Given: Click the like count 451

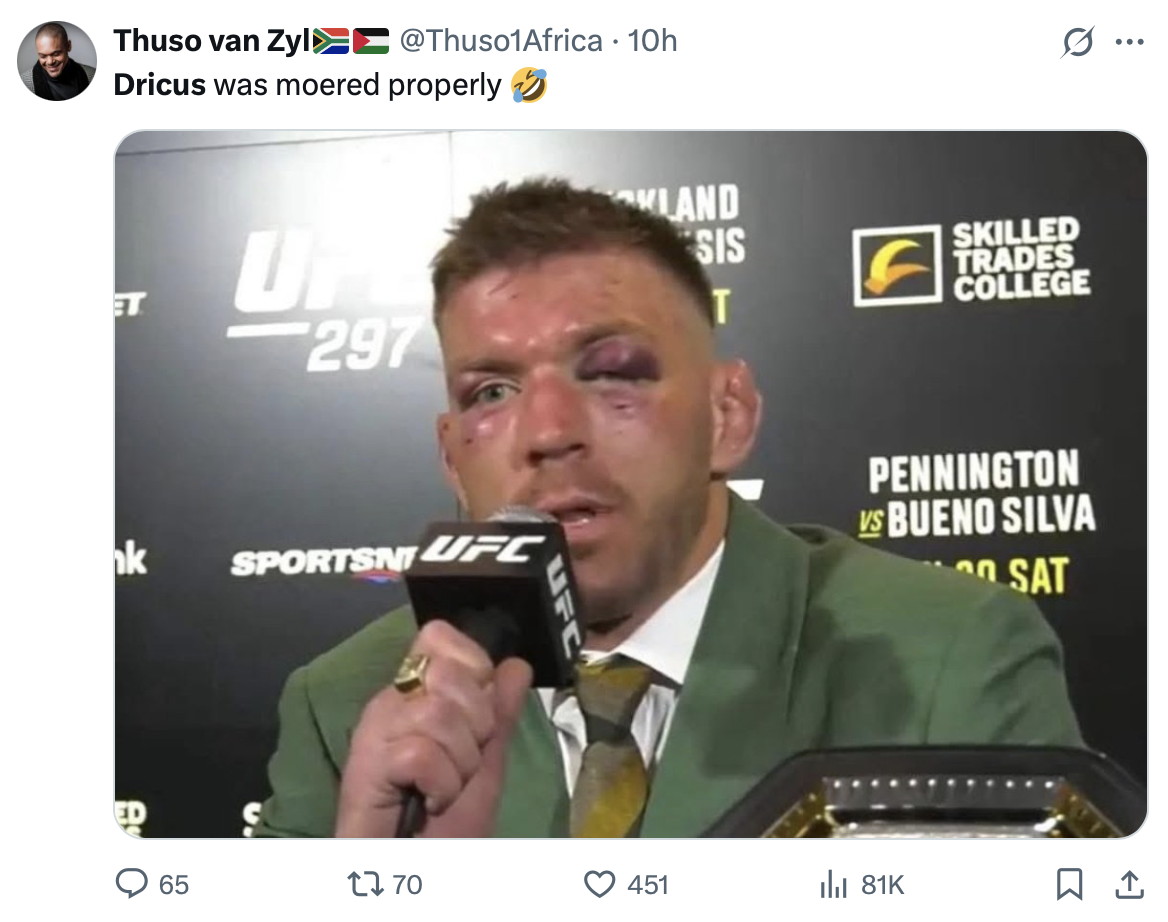Looking at the screenshot, I should pyautogui.click(x=647, y=885).
